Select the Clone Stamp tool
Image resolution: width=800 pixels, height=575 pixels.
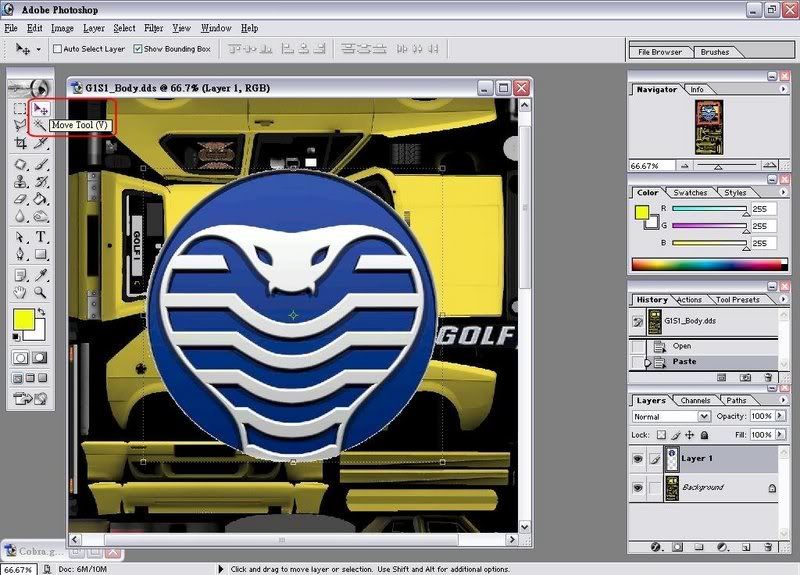[20, 182]
